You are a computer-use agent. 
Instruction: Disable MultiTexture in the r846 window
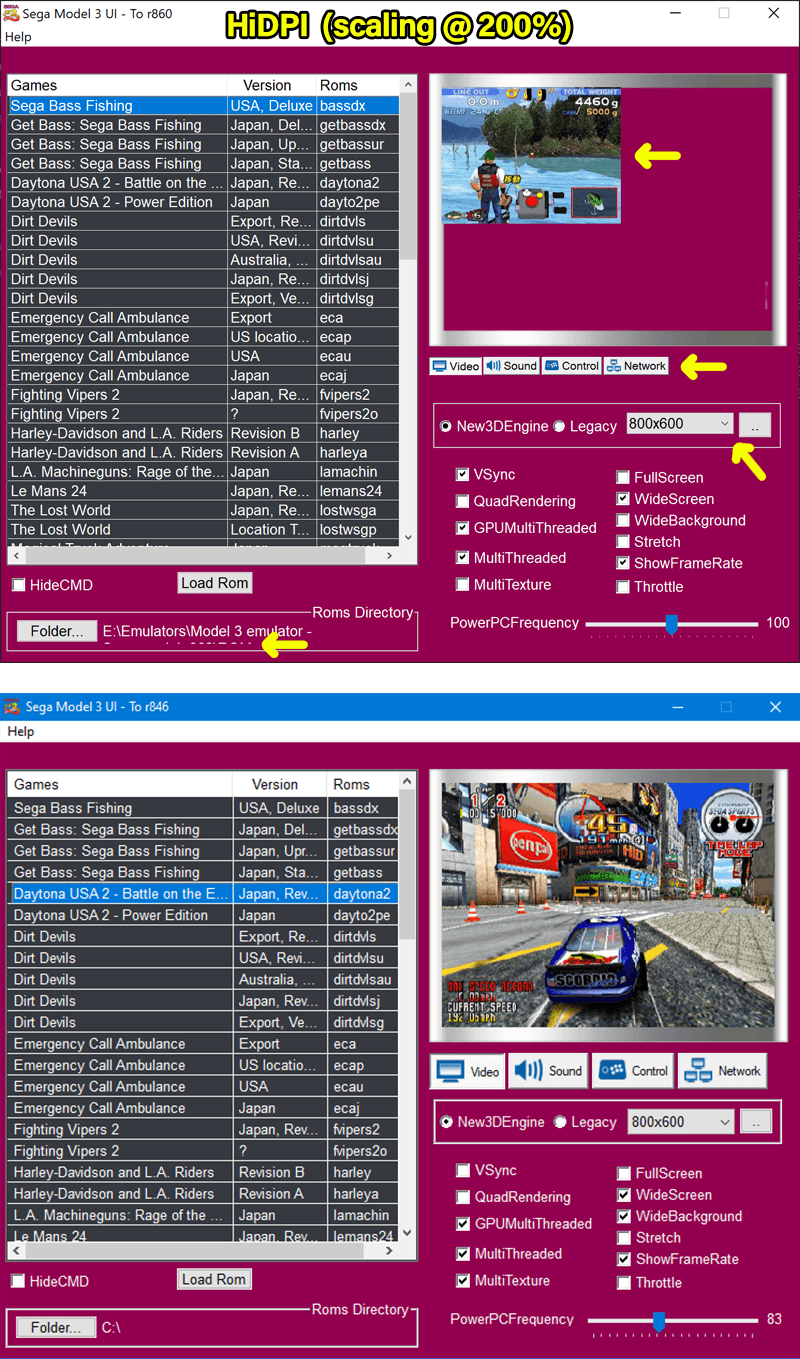(x=463, y=1281)
